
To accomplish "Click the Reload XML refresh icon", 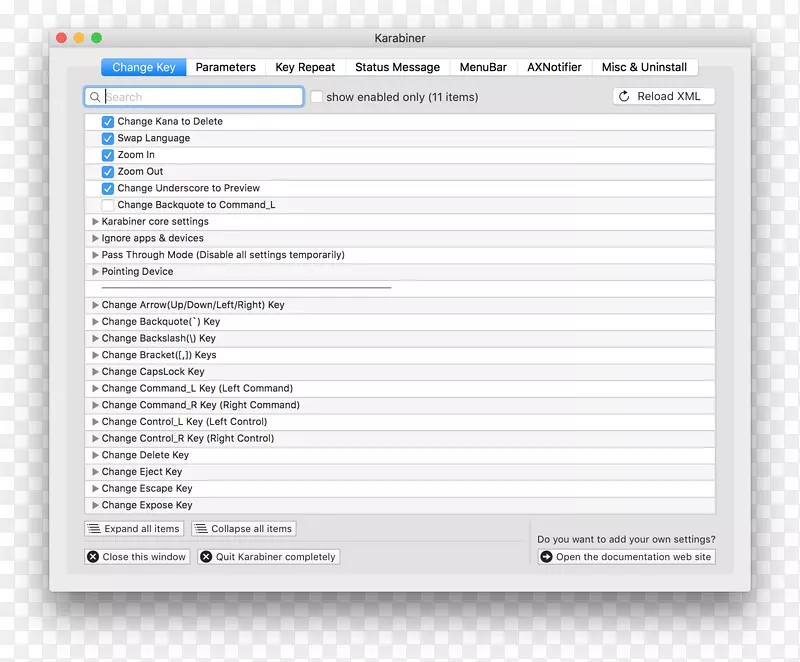I will [x=625, y=97].
